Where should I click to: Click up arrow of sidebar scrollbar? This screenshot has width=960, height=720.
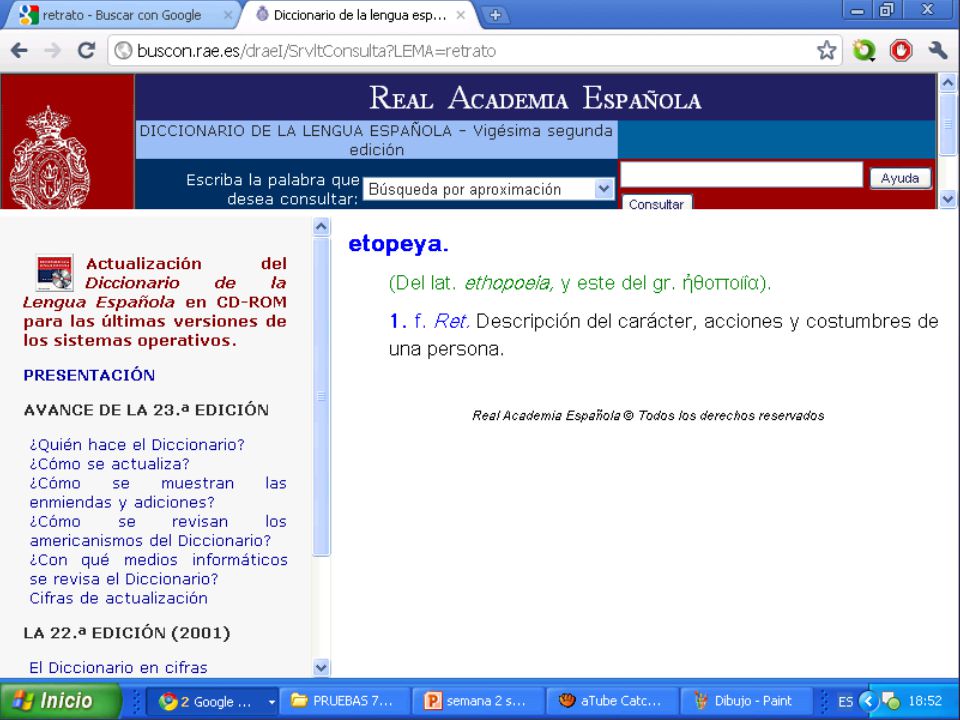tap(321, 227)
